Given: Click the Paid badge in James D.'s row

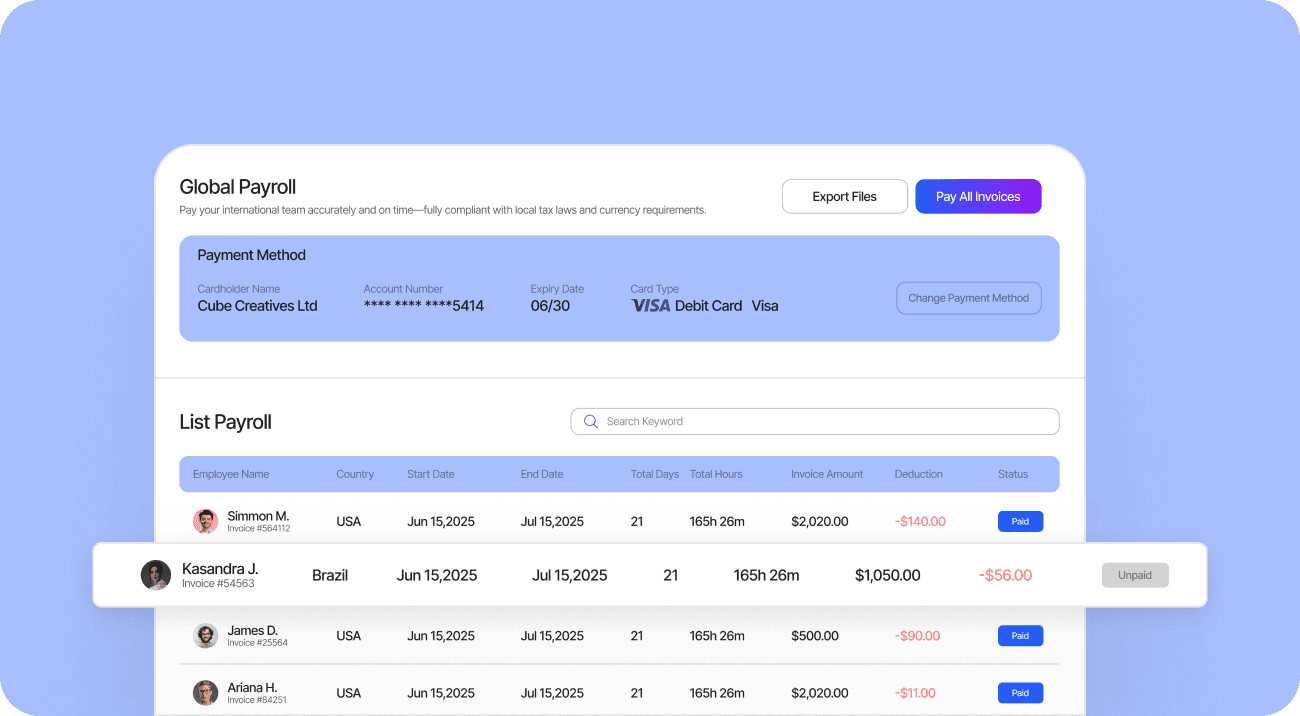Looking at the screenshot, I should pos(1020,636).
